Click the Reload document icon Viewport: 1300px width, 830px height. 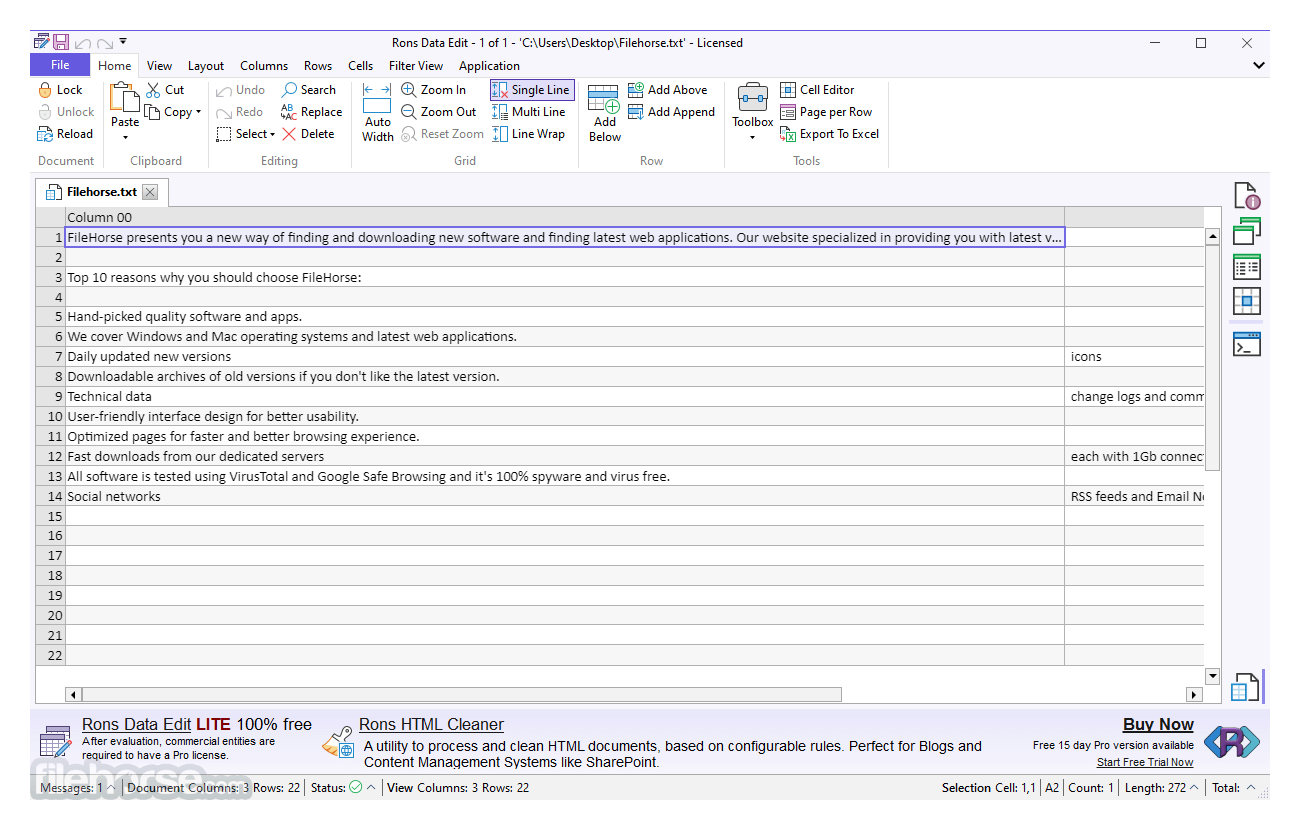[45, 134]
